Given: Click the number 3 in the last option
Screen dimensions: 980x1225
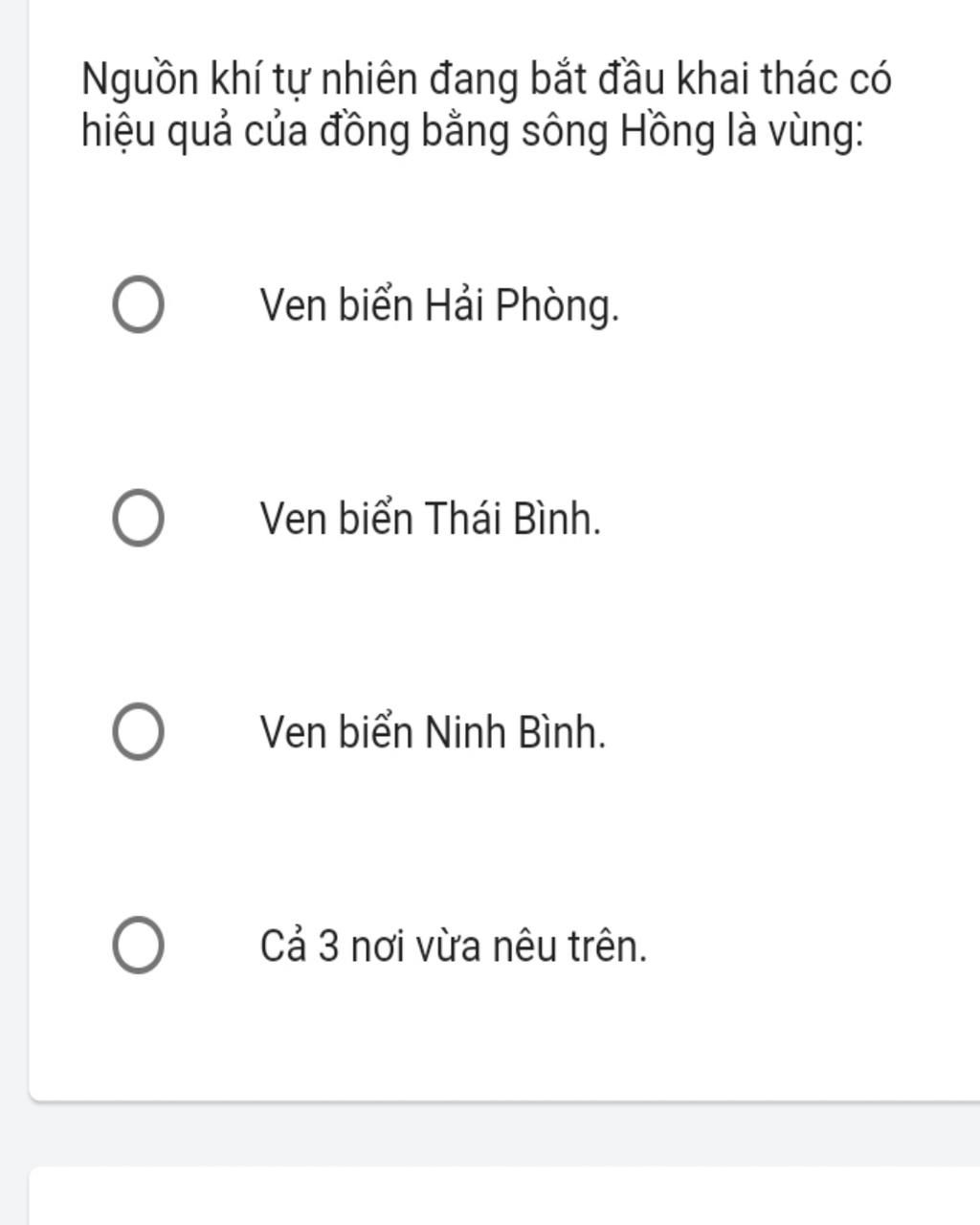Looking at the screenshot, I should (x=328, y=947).
